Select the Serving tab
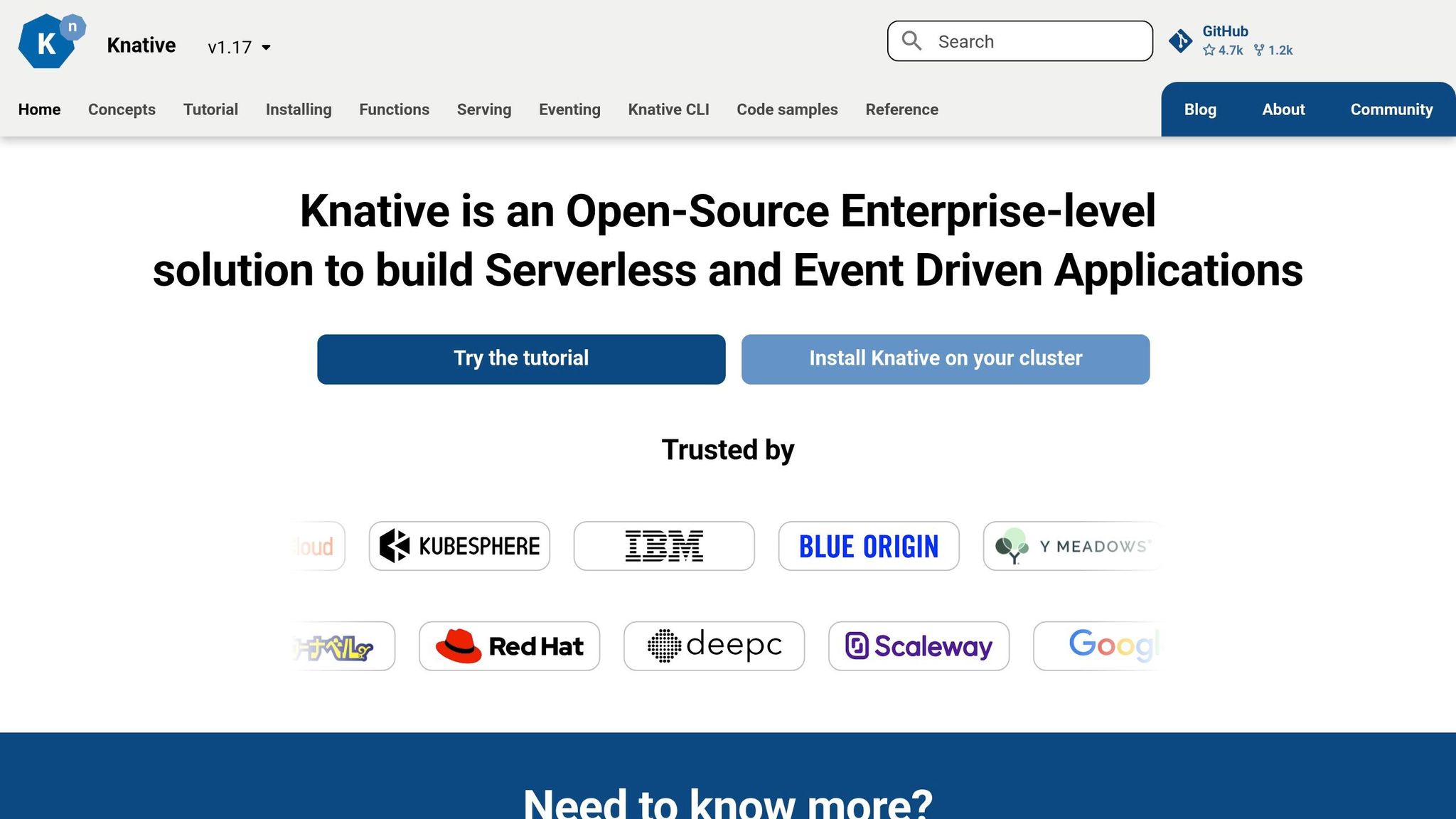This screenshot has height=819, width=1456. coord(484,109)
